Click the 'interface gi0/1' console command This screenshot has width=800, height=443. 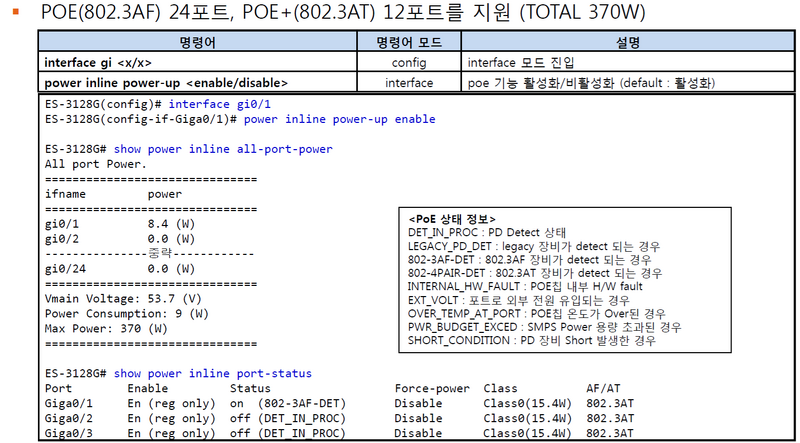click(219, 104)
